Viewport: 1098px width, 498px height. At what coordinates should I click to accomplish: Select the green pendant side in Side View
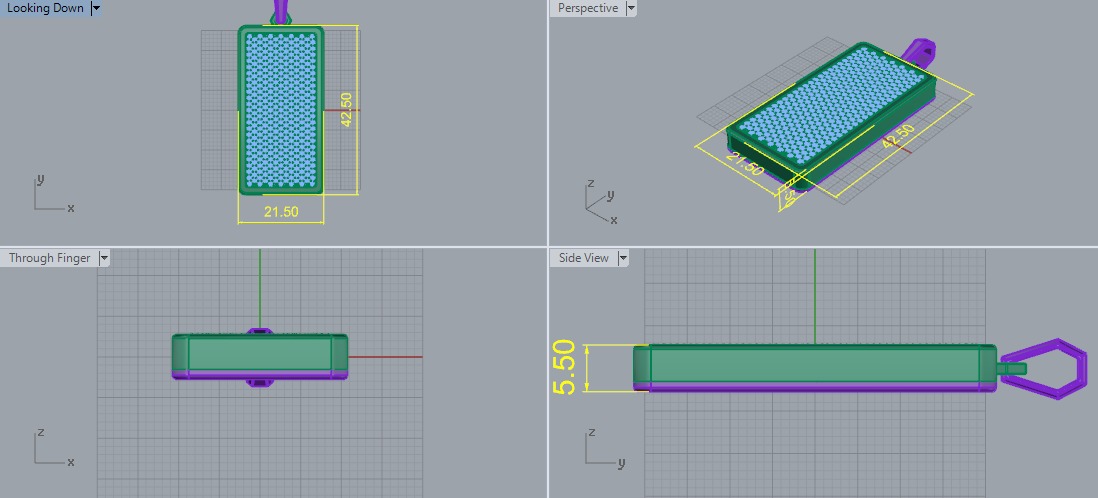click(815, 364)
